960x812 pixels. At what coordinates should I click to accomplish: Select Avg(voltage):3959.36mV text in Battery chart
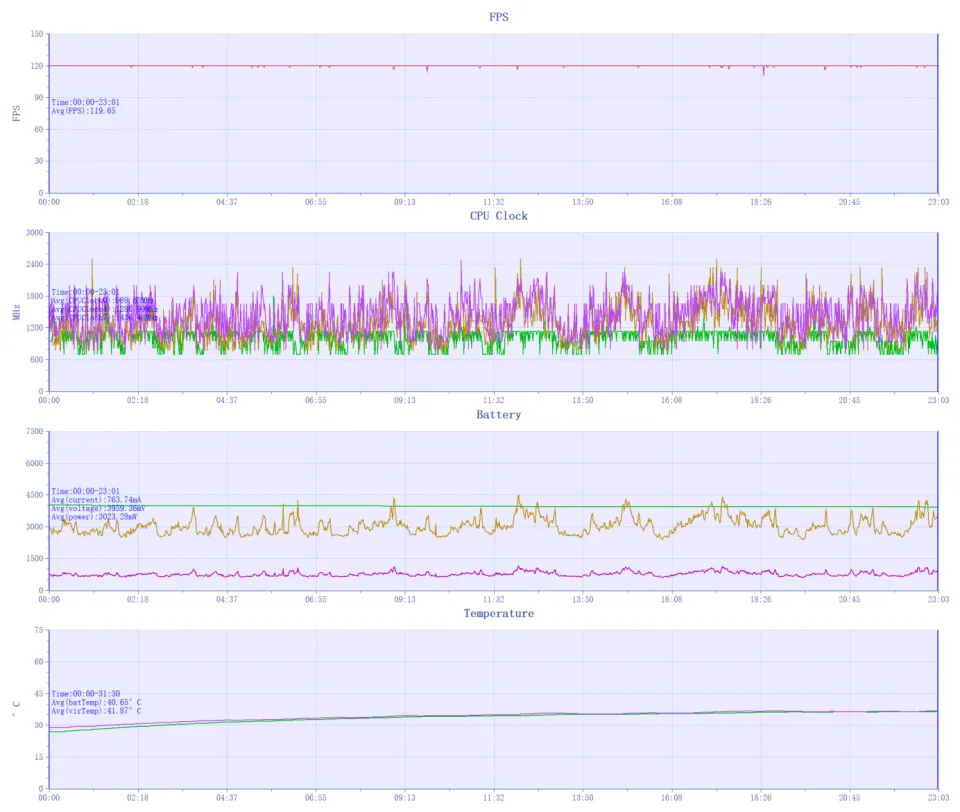(x=98, y=508)
